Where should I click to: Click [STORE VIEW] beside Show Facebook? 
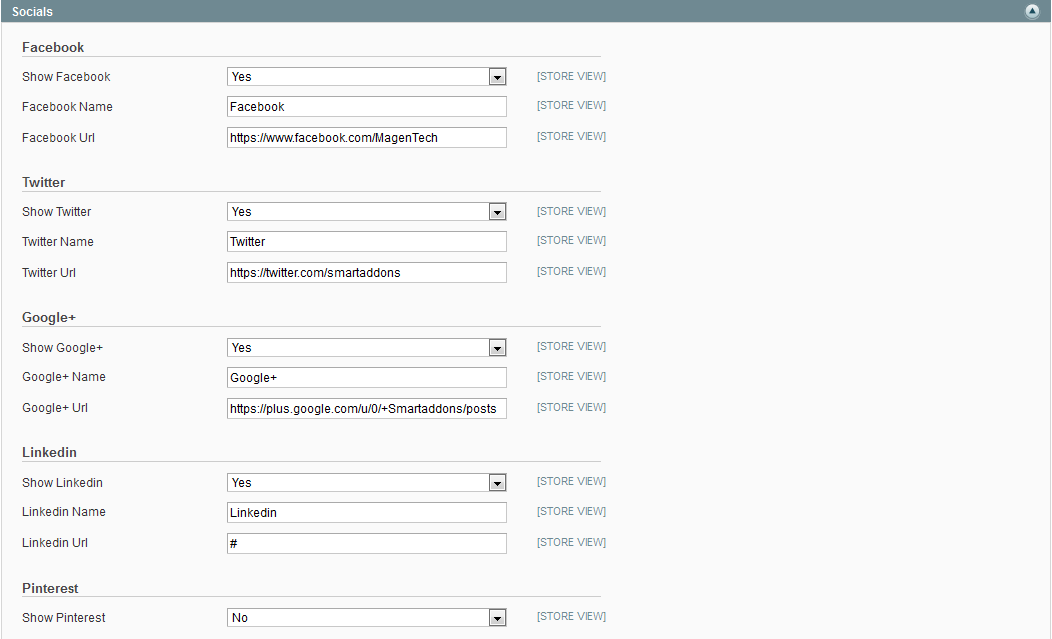coord(572,77)
